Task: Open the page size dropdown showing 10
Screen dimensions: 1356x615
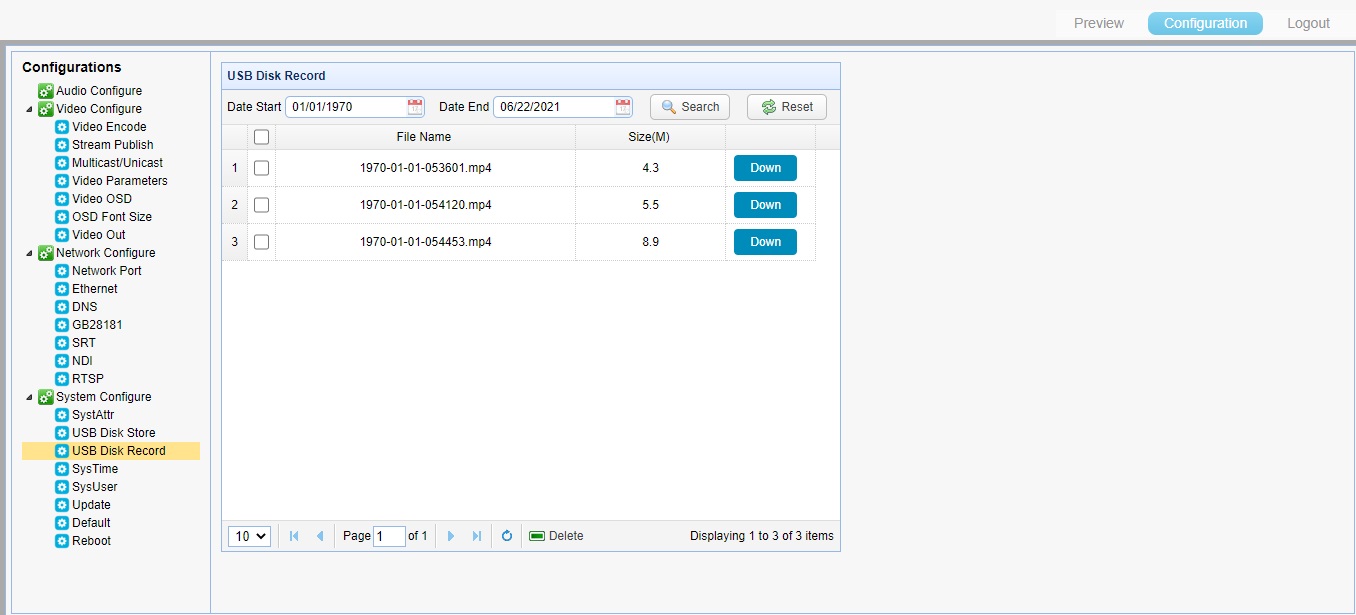Action: (x=249, y=536)
